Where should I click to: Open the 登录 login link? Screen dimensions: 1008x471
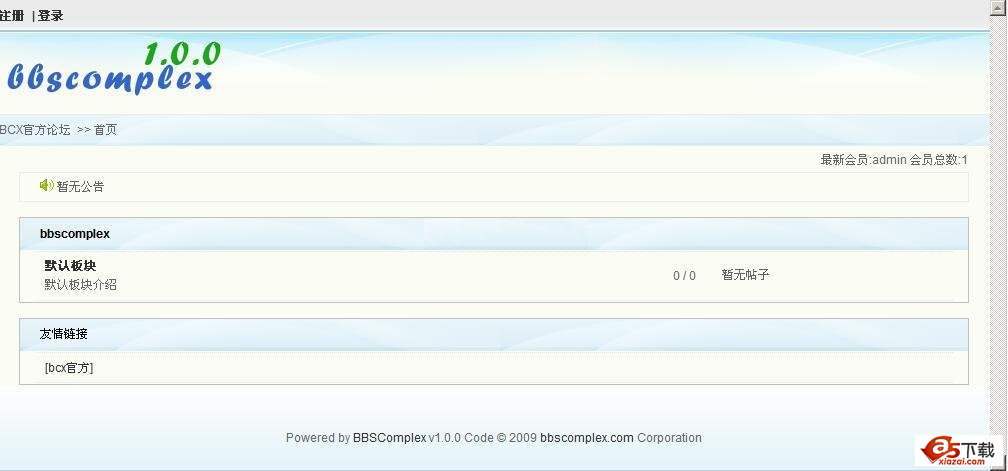(51, 16)
